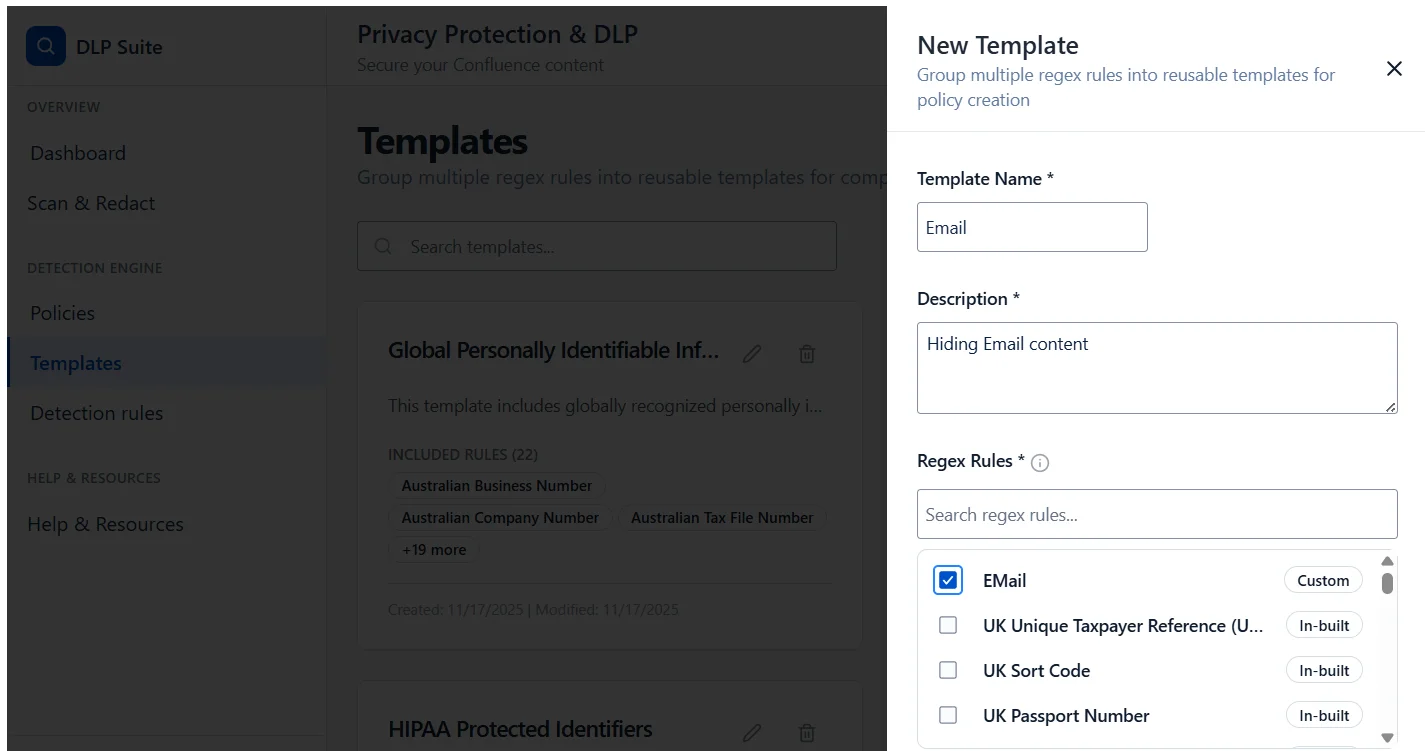Screen dimensions: 1425x751
Task: Open the Regex Rules info tooltip icon
Action: coord(1039,462)
